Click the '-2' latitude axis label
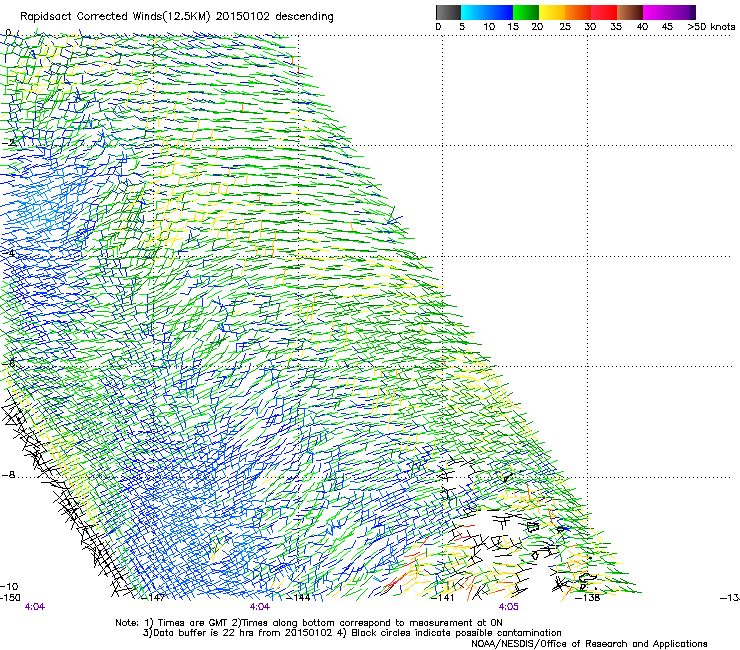Screen dimensions: 740x650 tap(8, 142)
